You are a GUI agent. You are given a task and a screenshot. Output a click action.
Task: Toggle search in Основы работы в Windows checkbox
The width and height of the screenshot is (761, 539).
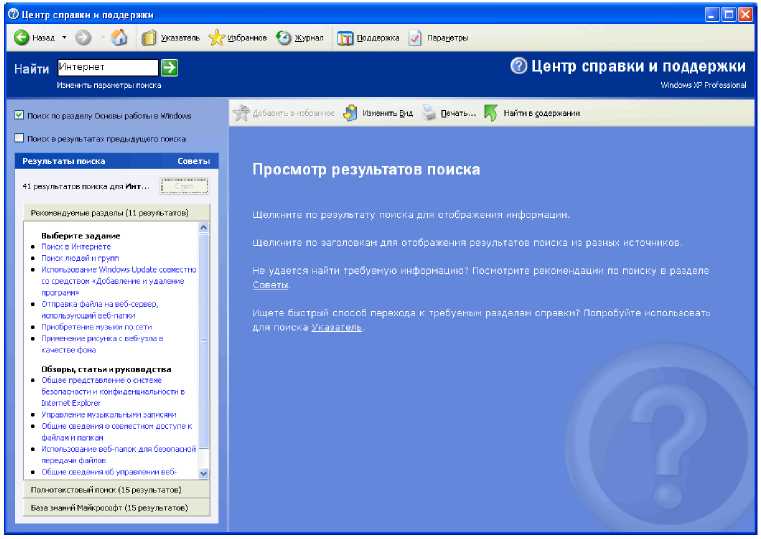19,115
